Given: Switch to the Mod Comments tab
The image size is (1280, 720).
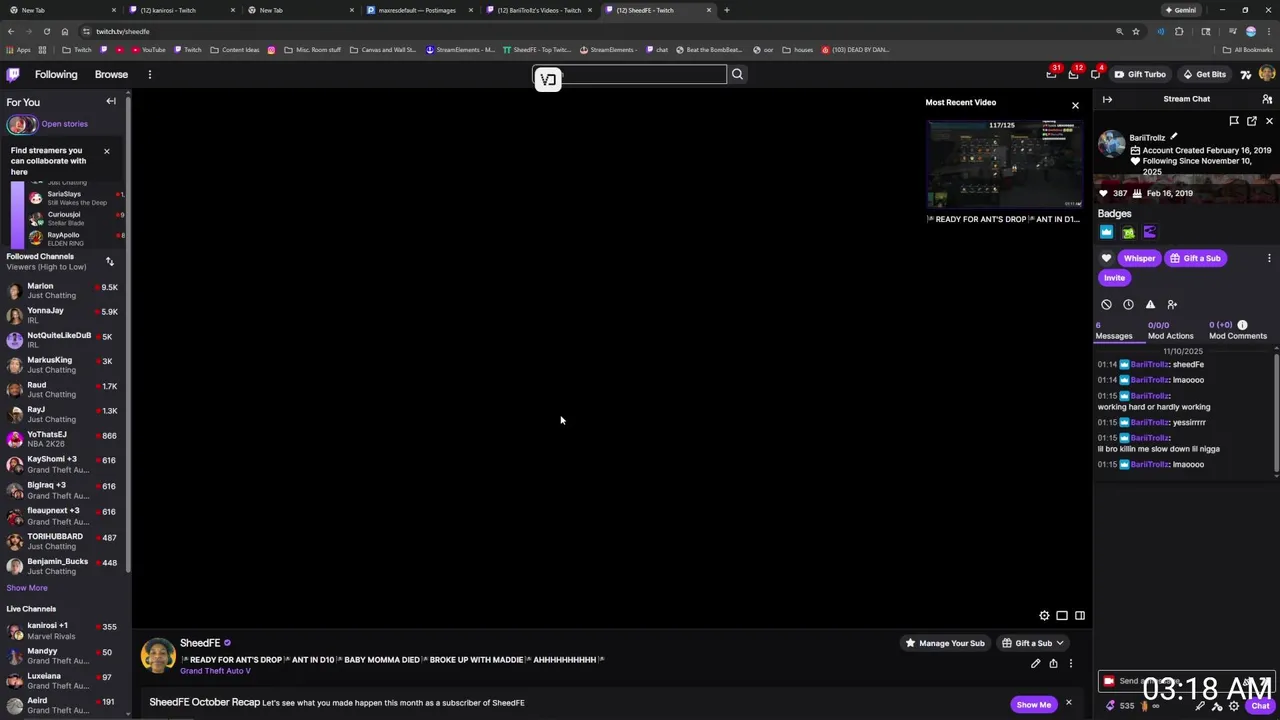Looking at the screenshot, I should [x=1238, y=331].
